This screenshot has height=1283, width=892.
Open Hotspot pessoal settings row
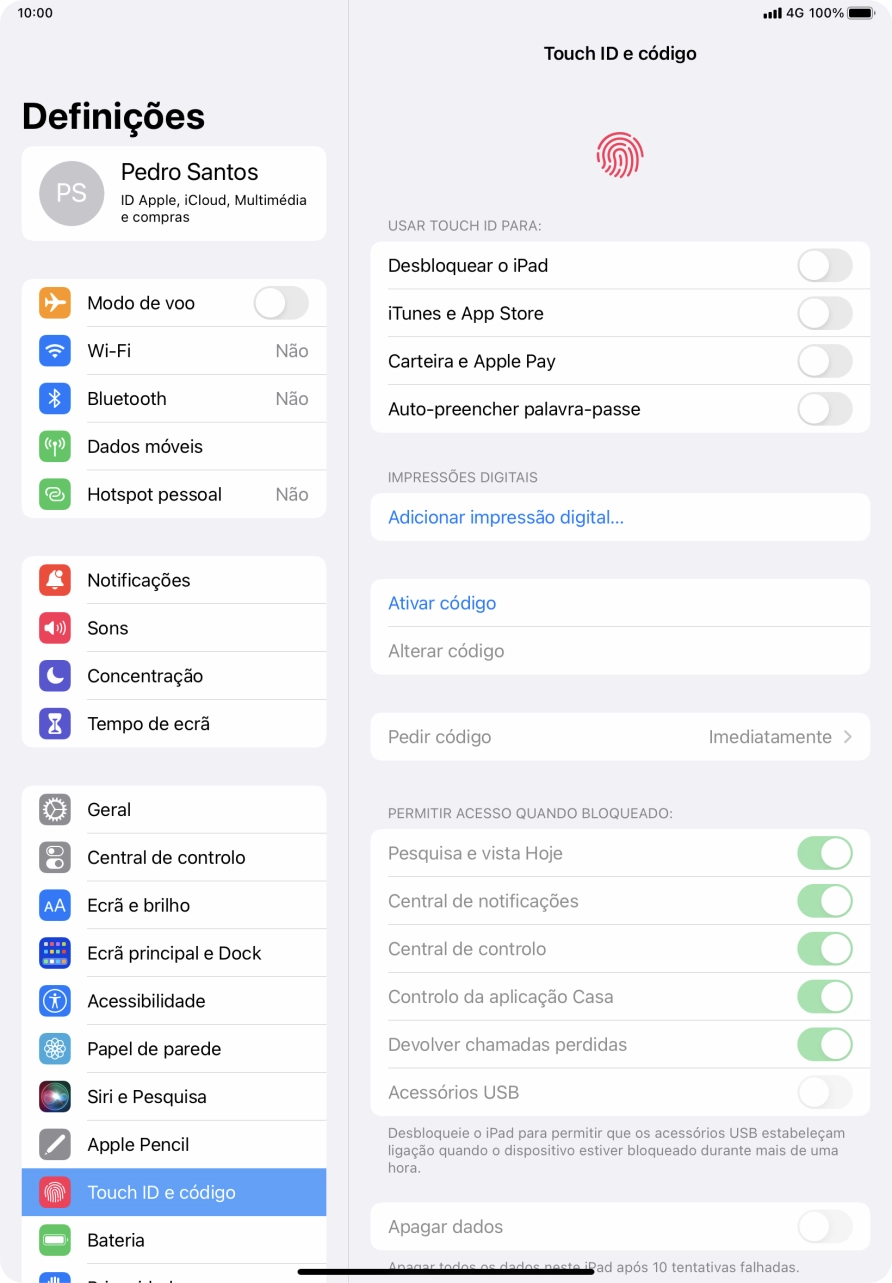174,494
